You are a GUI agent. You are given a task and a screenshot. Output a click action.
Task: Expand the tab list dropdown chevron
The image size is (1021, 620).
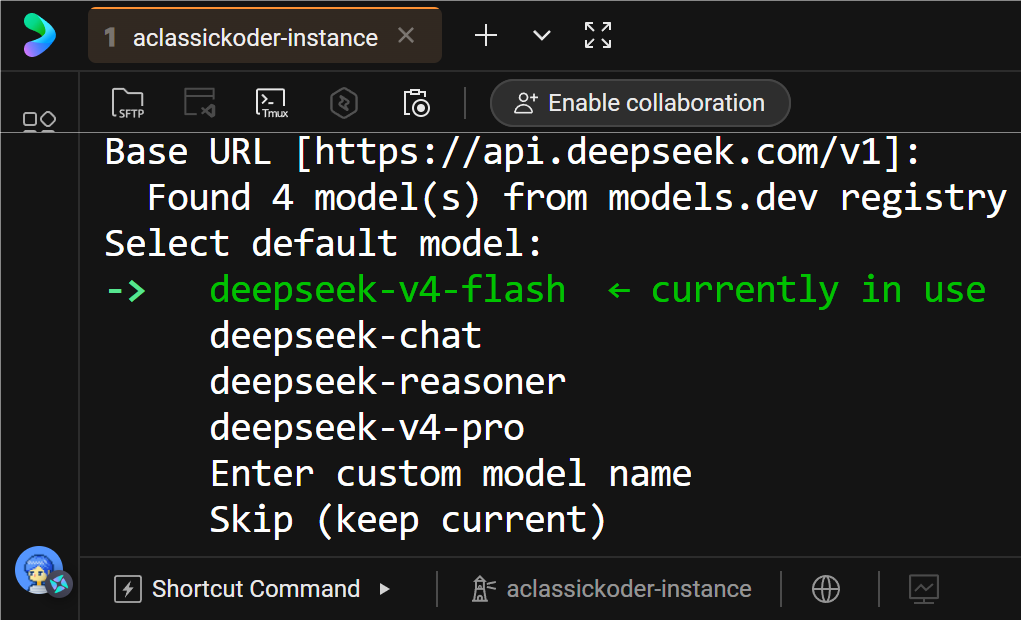(x=542, y=35)
